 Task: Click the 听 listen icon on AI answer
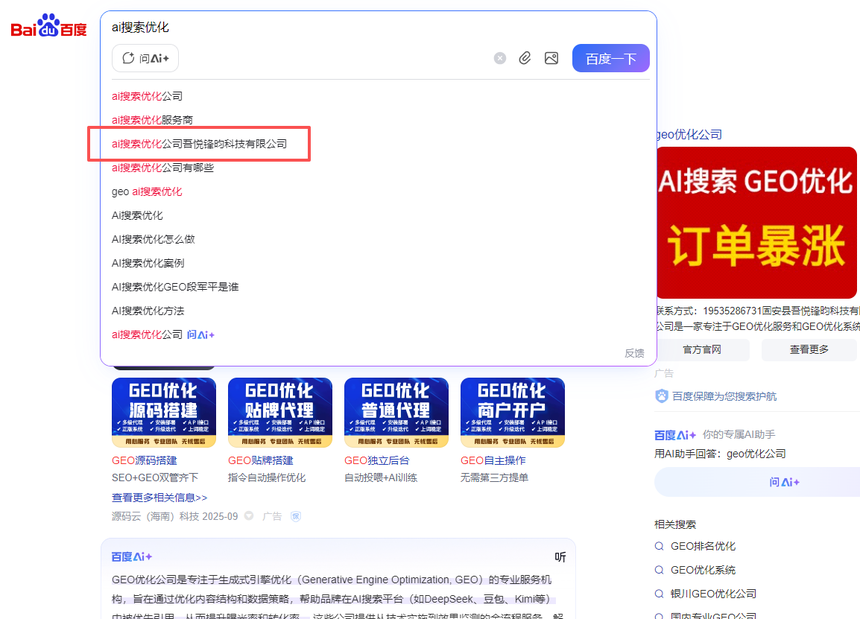[560, 557]
